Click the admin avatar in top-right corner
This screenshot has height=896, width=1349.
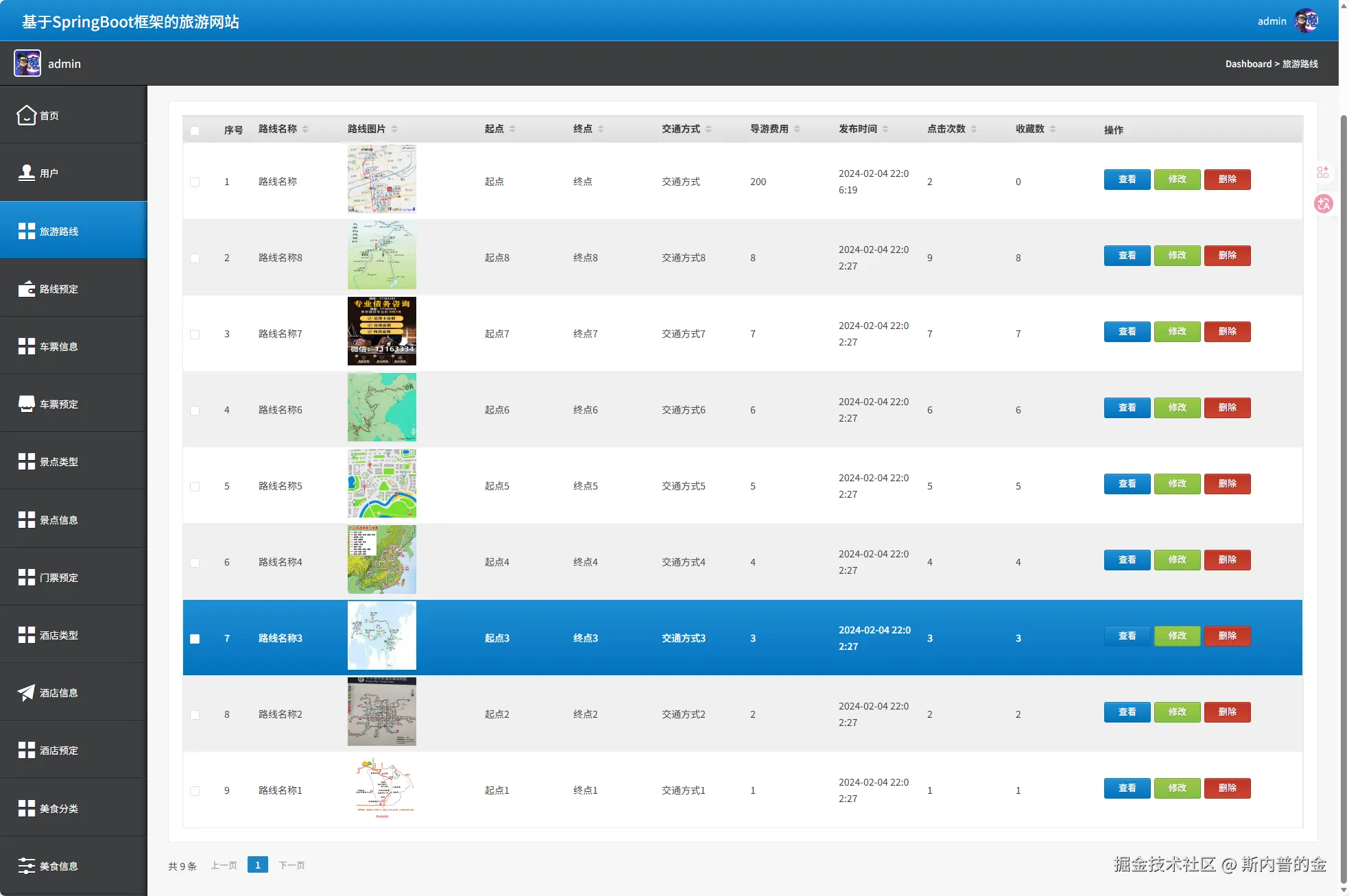coord(1306,21)
